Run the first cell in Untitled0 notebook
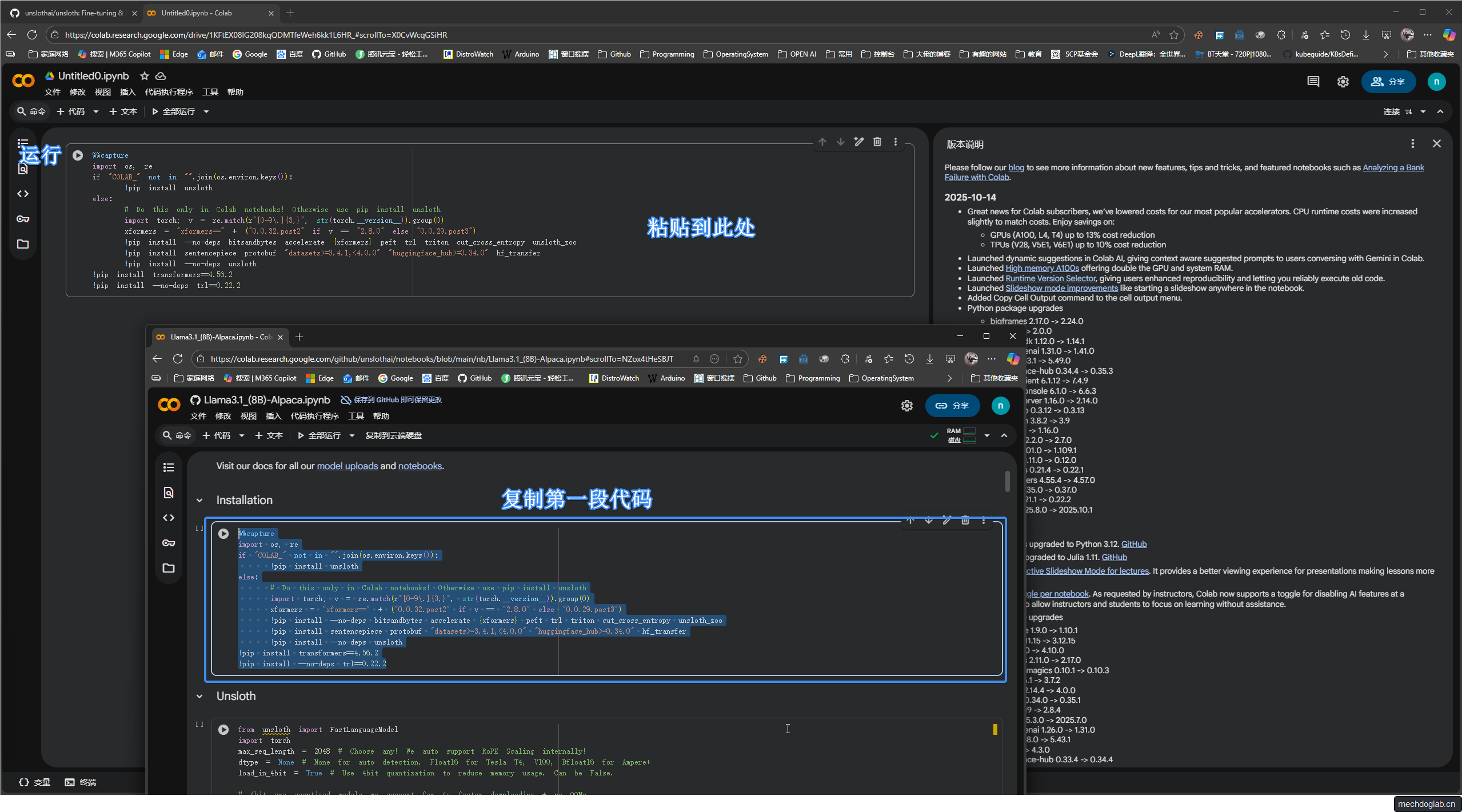Screen dimensions: 1462x812 click(78, 155)
